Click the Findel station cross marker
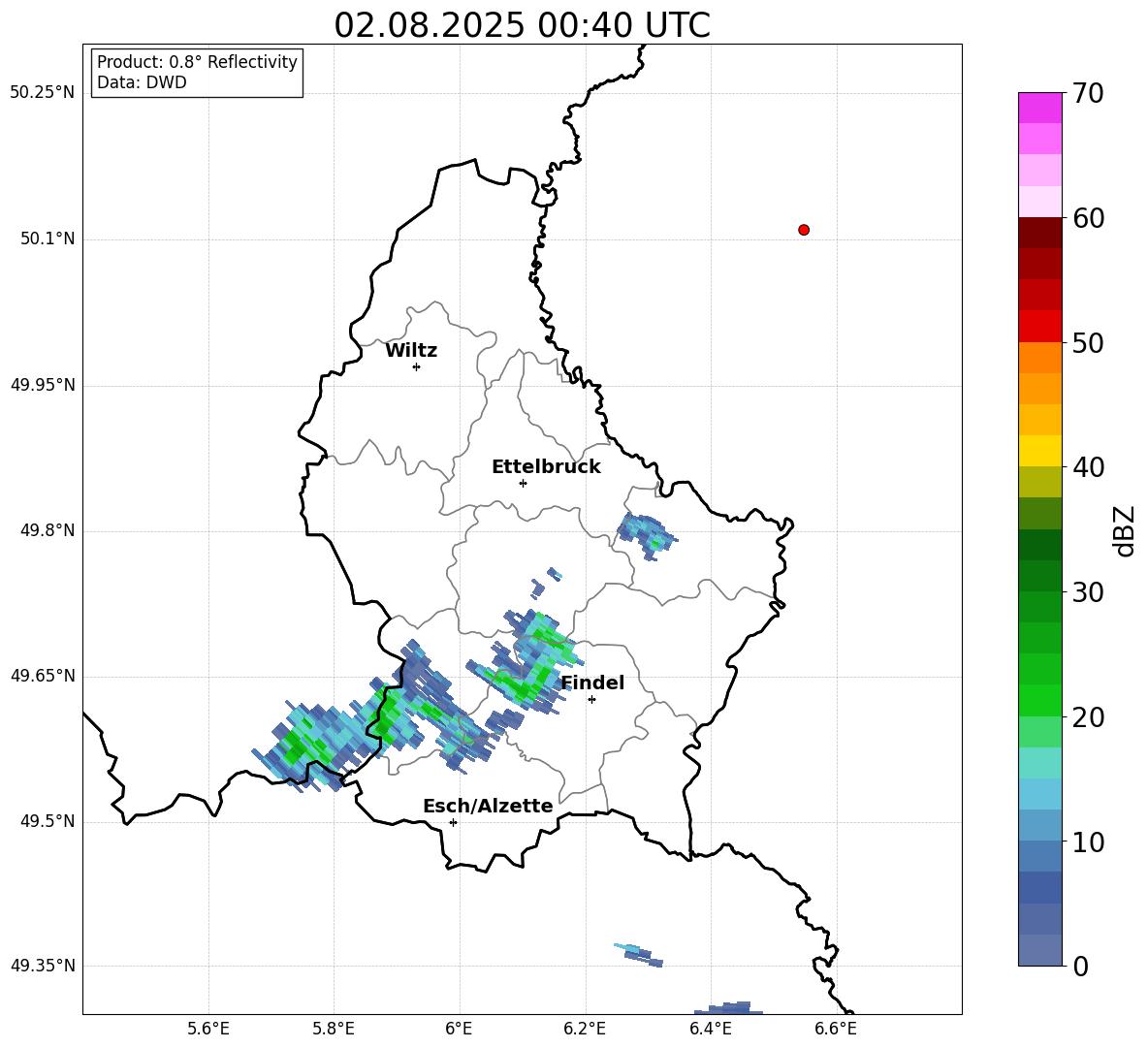The height and width of the screenshot is (1048, 1148). coord(591,700)
